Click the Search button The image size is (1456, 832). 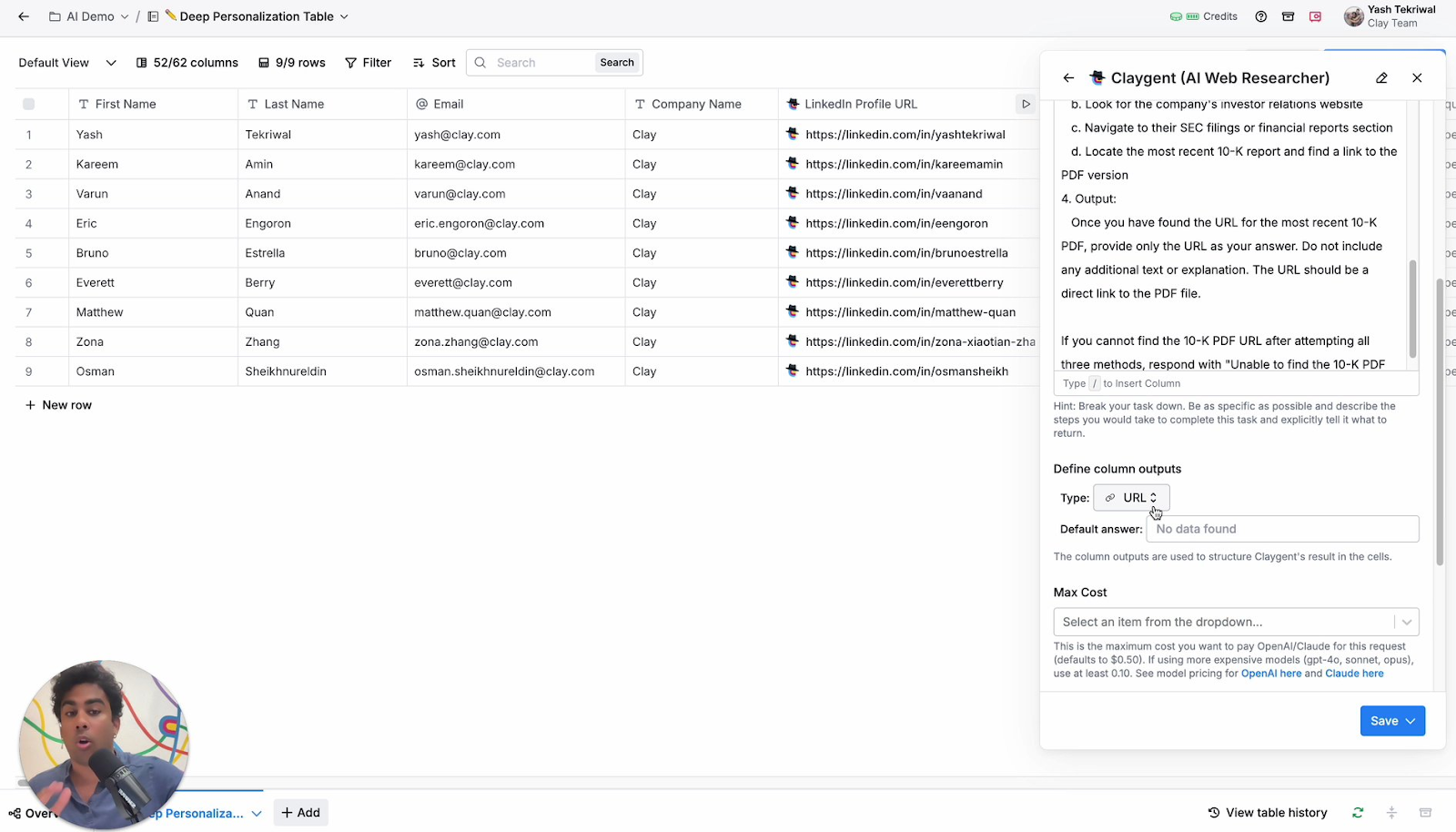pos(617,63)
